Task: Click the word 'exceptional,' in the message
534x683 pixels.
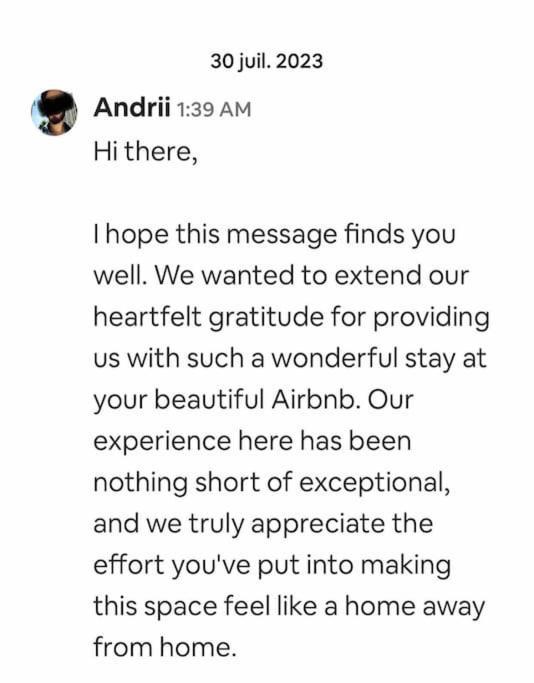Action: [x=375, y=484]
